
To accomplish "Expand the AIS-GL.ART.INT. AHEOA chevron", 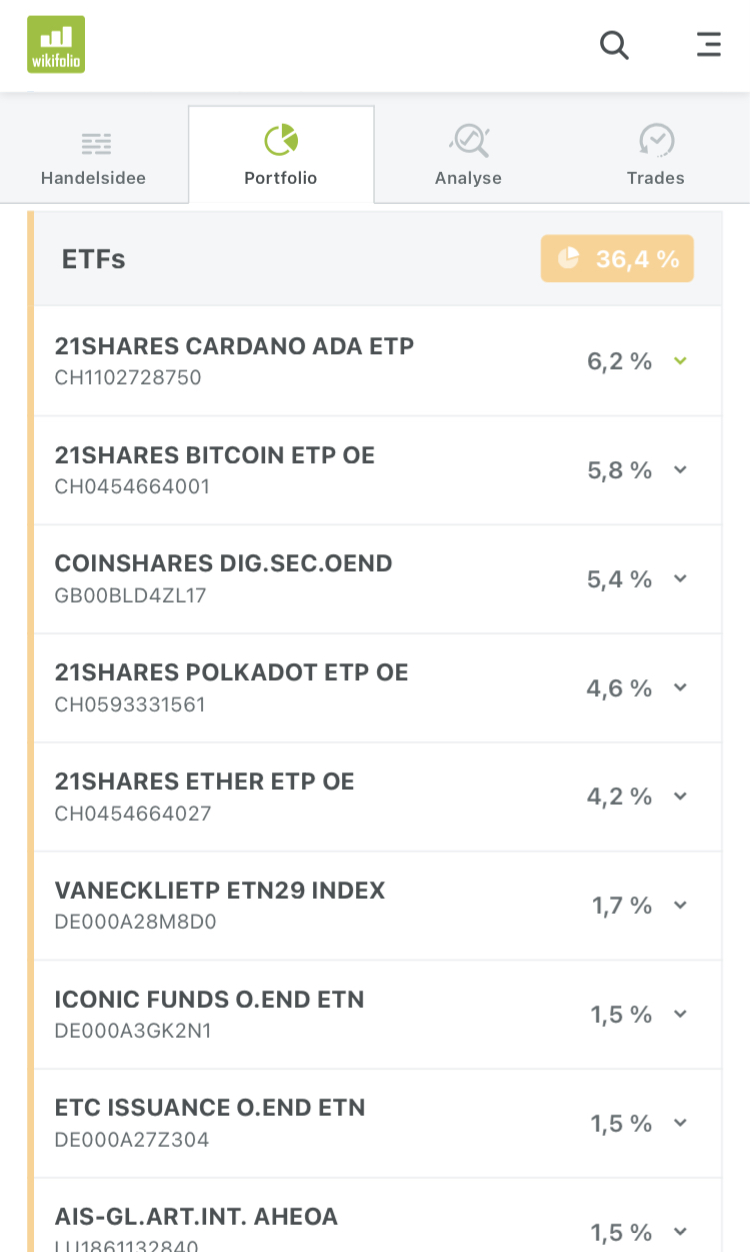I will pos(681,1232).
